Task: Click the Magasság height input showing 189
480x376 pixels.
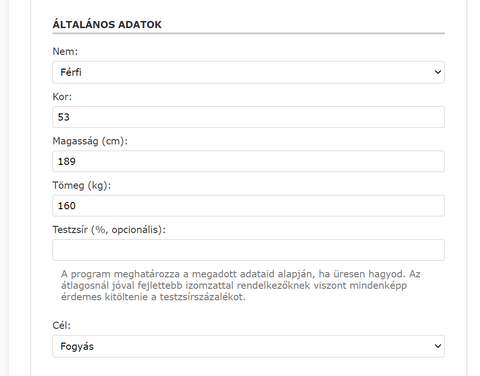Action: pyautogui.click(x=248, y=161)
